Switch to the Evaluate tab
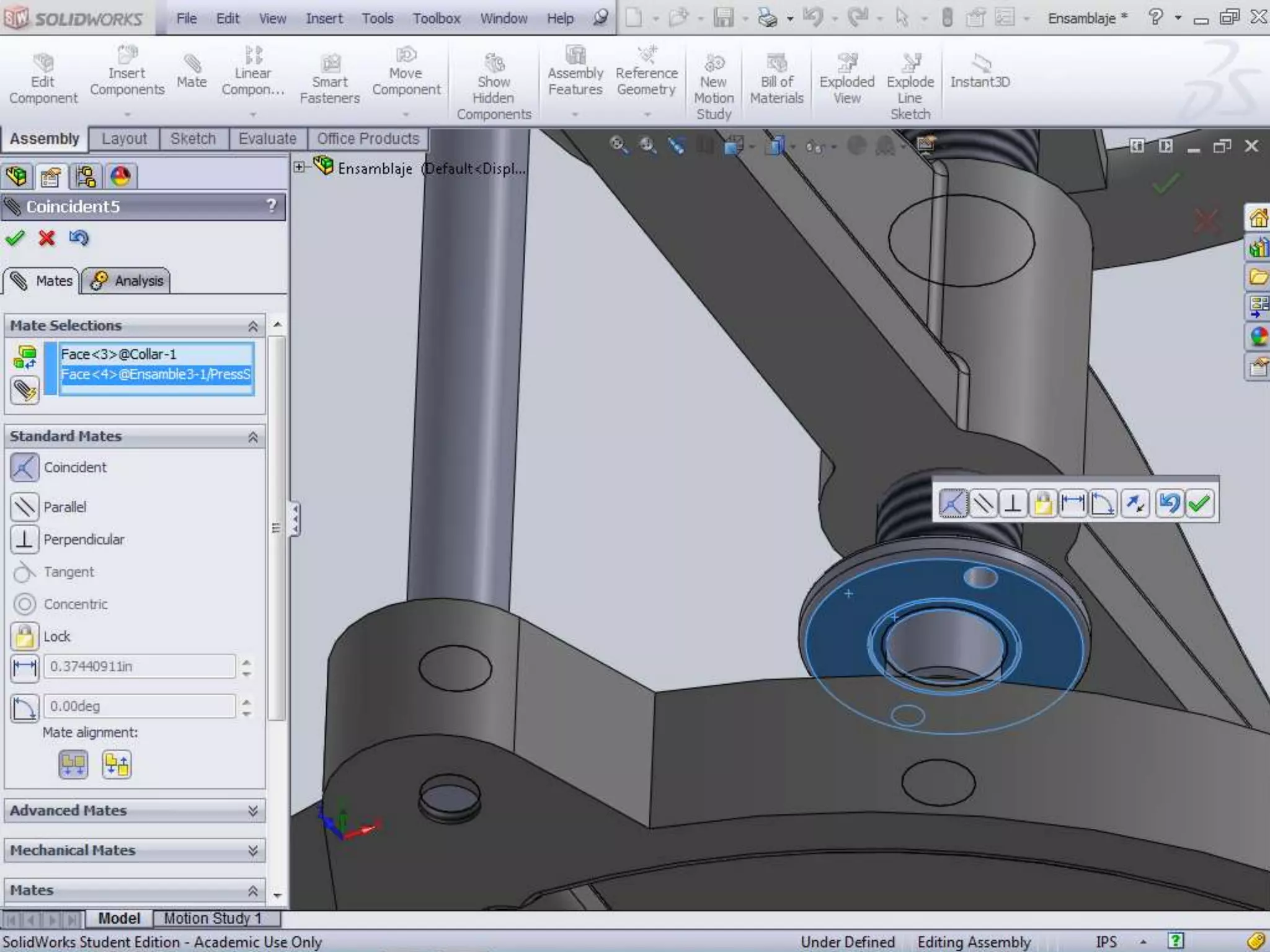Image resolution: width=1270 pixels, height=952 pixels. click(x=267, y=139)
